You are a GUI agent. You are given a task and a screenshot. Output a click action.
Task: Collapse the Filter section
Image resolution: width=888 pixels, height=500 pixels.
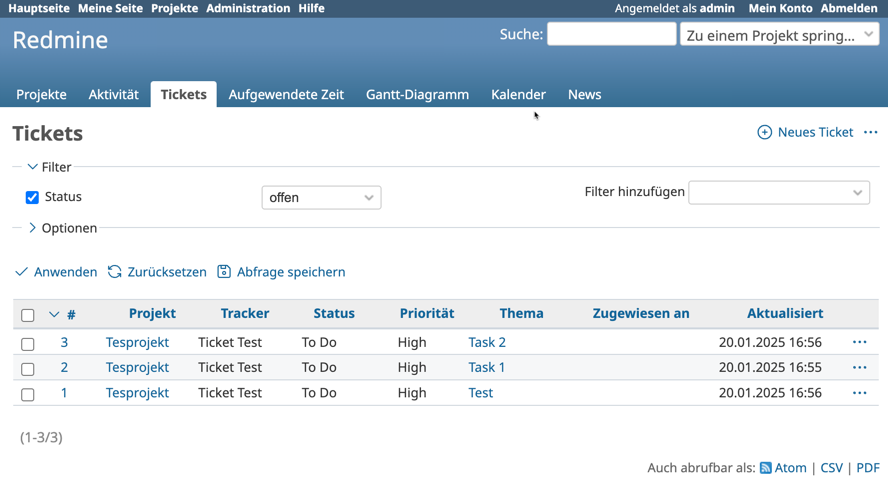[x=49, y=167]
